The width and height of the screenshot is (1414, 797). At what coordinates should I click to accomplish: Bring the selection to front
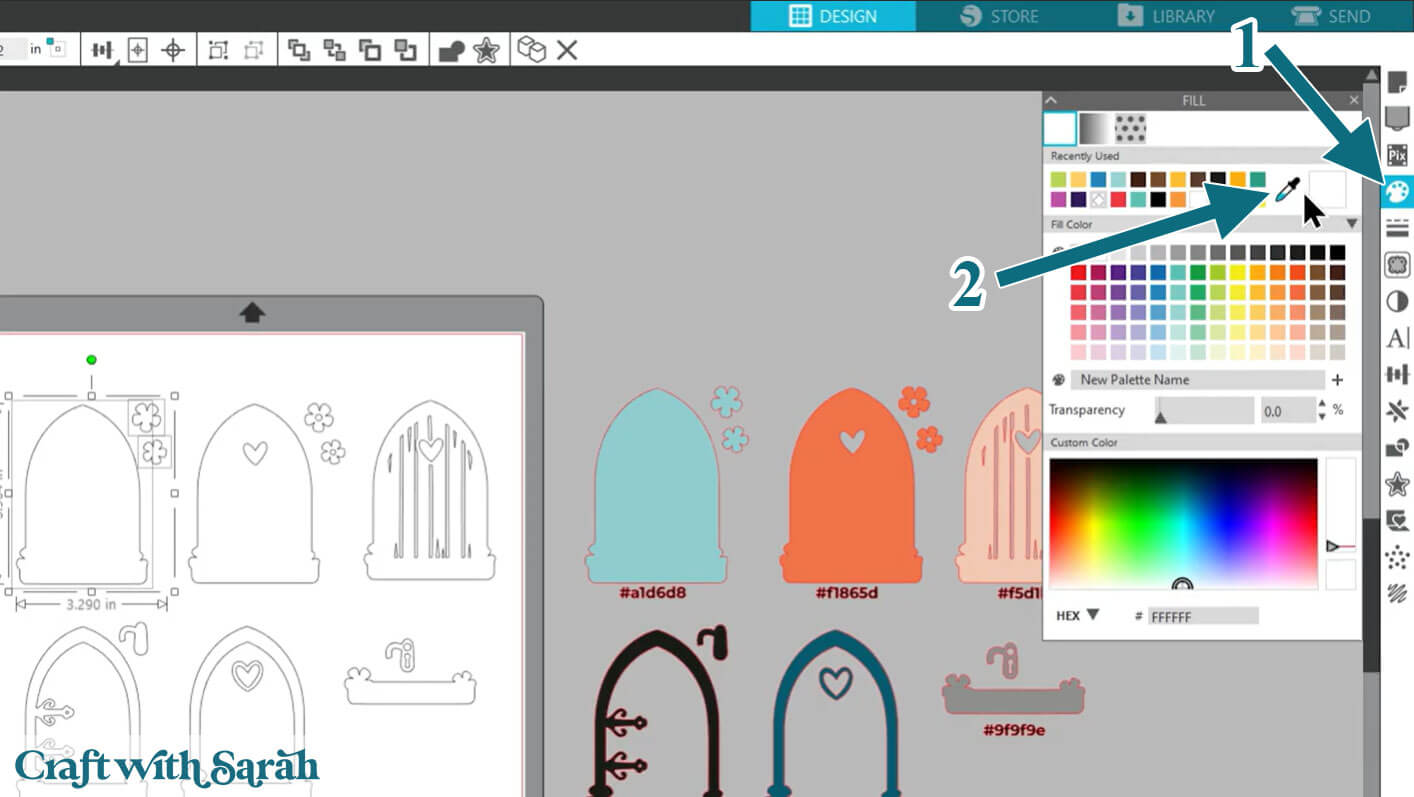(x=298, y=50)
